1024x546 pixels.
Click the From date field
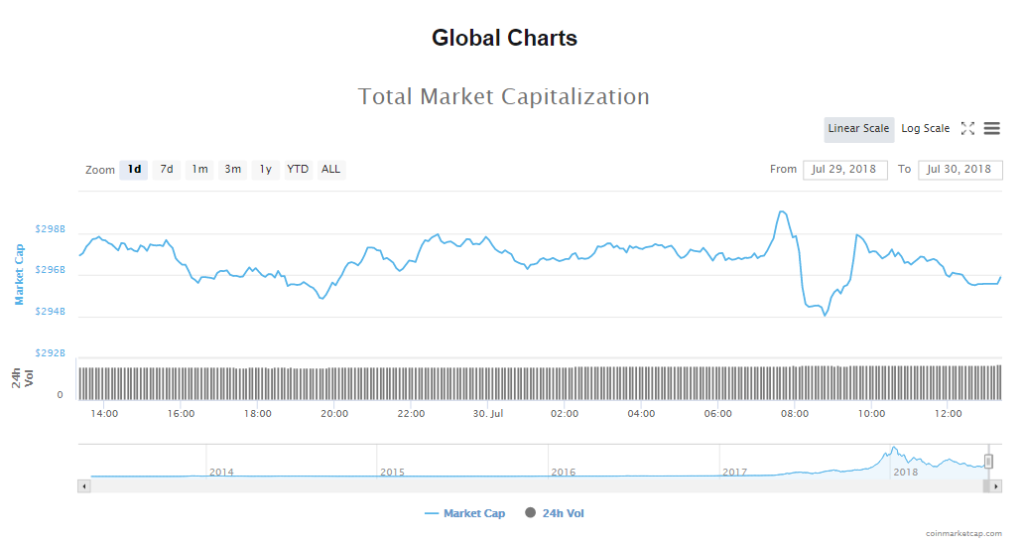click(x=844, y=169)
